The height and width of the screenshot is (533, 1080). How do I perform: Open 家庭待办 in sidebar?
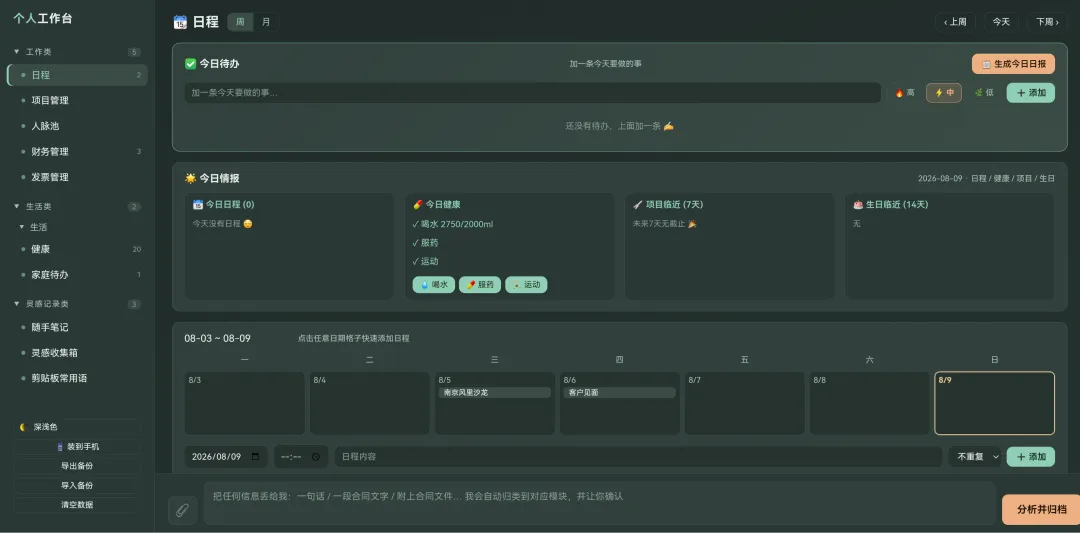point(77,275)
